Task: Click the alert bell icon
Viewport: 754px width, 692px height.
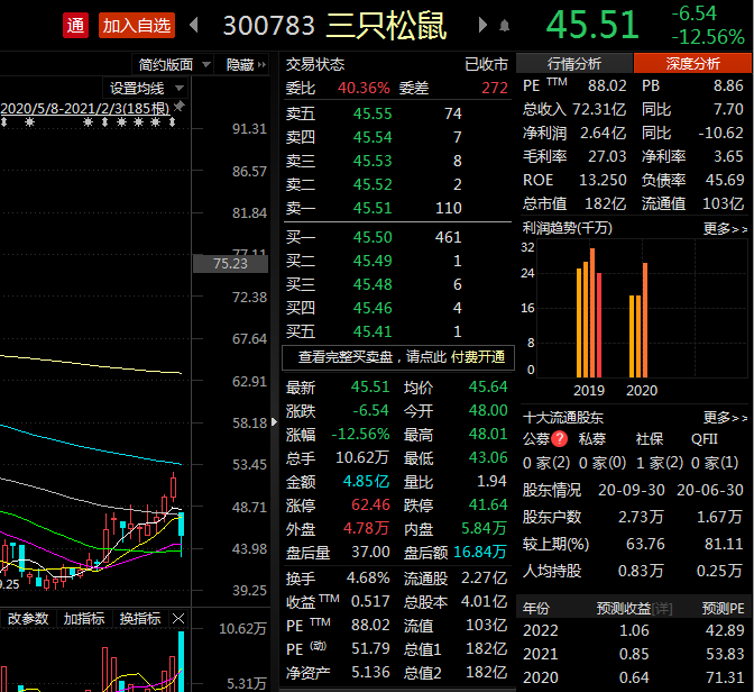Action: coord(504,25)
